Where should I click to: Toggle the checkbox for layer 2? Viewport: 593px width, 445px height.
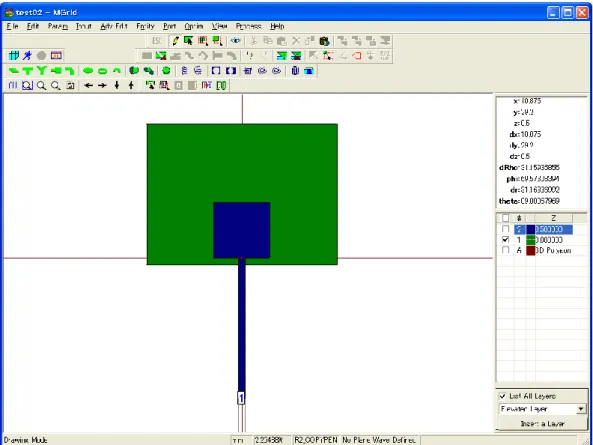click(506, 229)
